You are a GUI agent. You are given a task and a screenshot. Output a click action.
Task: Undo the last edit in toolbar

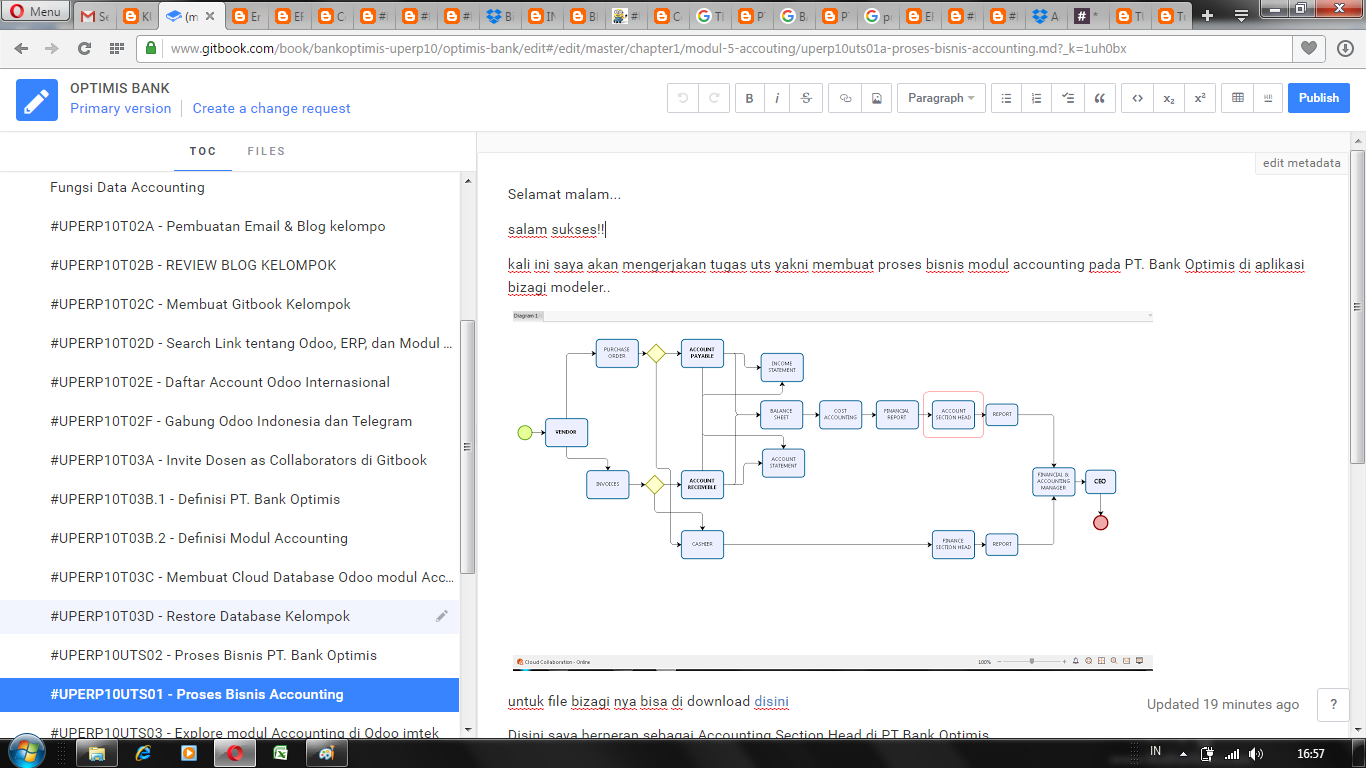pos(683,98)
